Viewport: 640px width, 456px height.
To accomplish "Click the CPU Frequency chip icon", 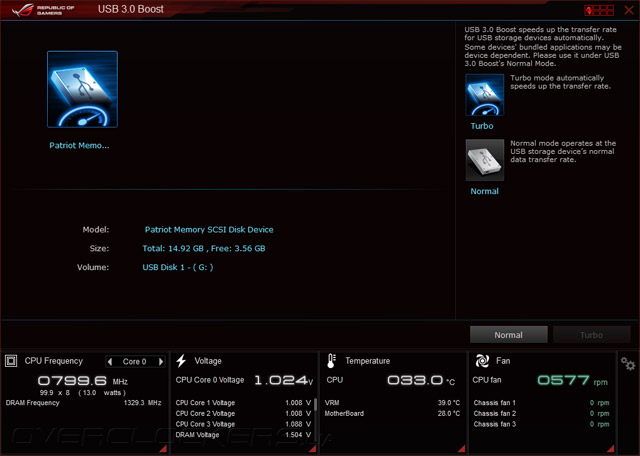I will pos(11,361).
